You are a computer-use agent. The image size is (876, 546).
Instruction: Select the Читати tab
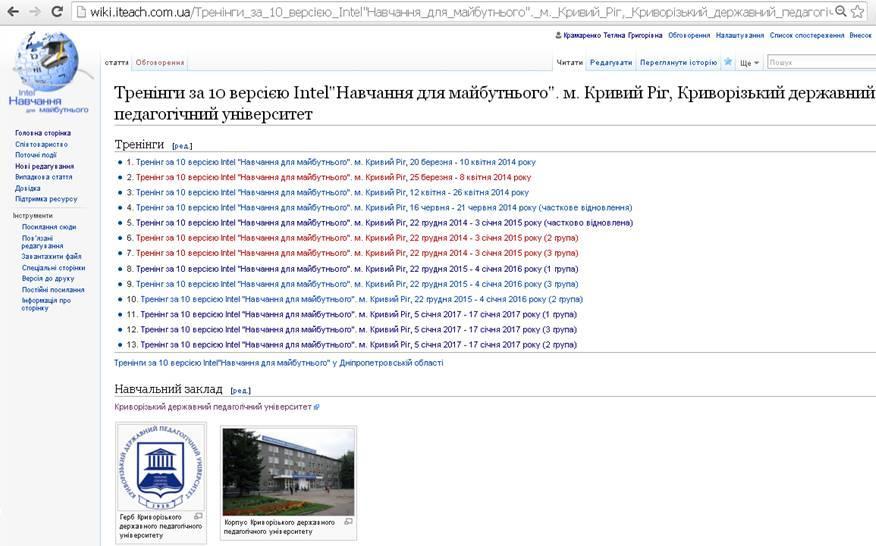[569, 63]
